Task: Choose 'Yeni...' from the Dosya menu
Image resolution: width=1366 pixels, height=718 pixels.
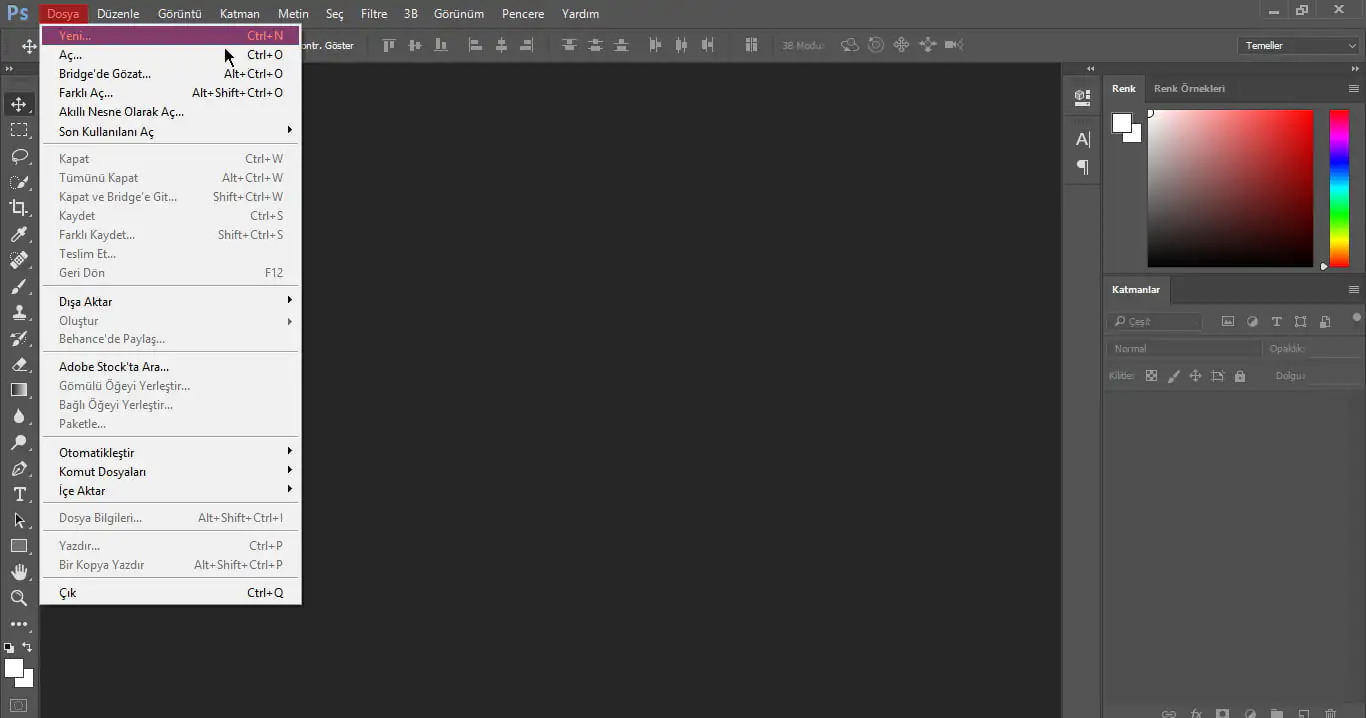Action: [170, 35]
